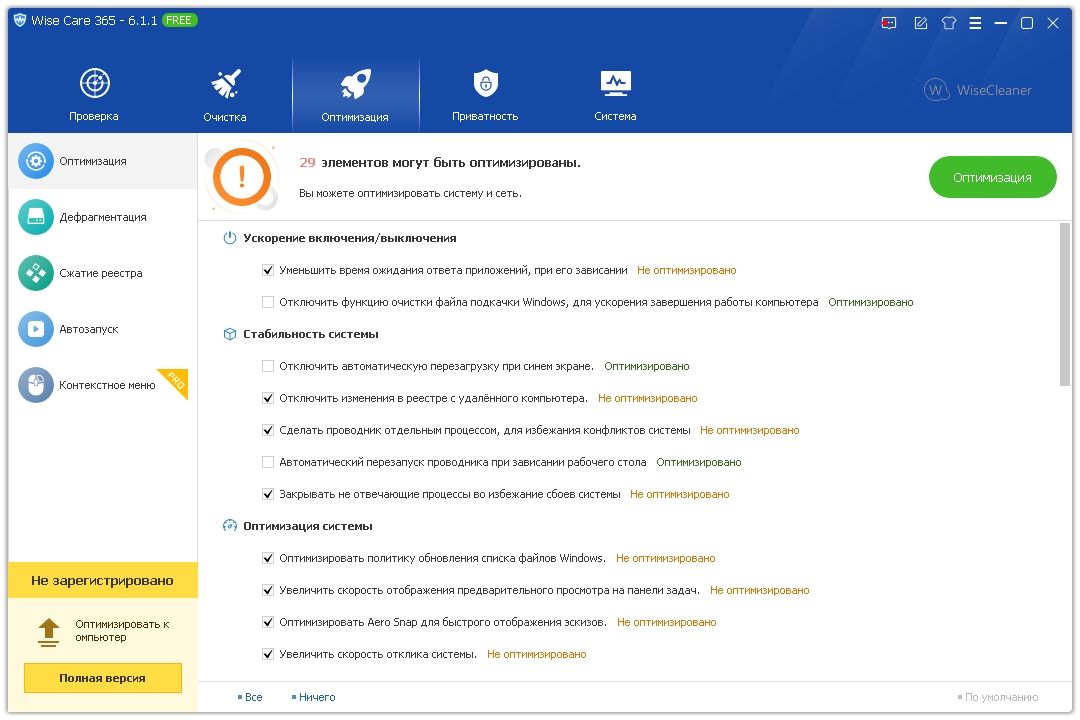Viewport: 1080px width, 720px height.
Task: Uncheck Оптимизировать Aero Snap checkbox
Action: [268, 622]
